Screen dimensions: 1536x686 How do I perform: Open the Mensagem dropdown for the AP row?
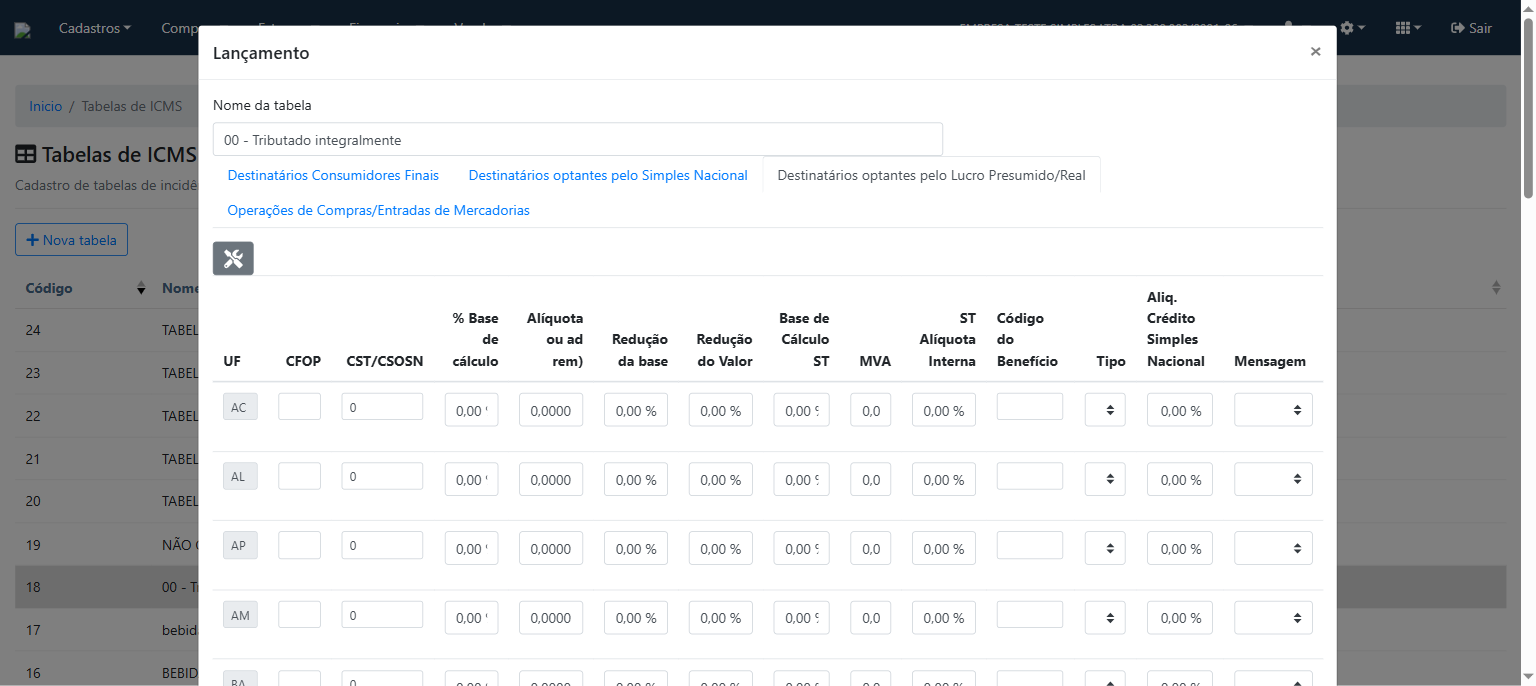click(x=1273, y=548)
